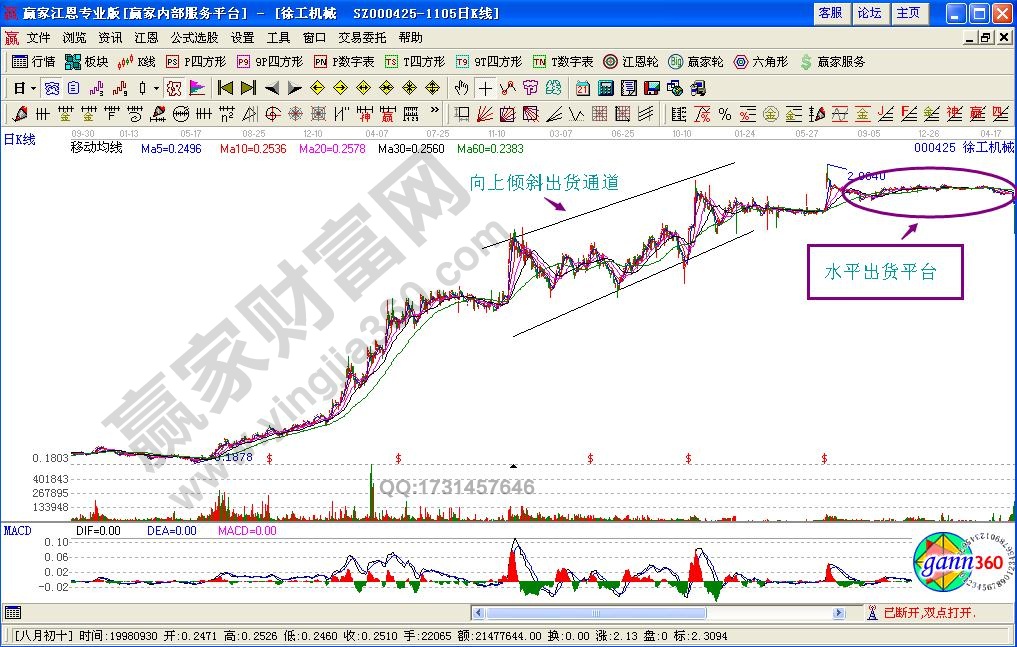The image size is (1017, 647).
Task: Click the 客服 customer service button
Action: pos(830,13)
